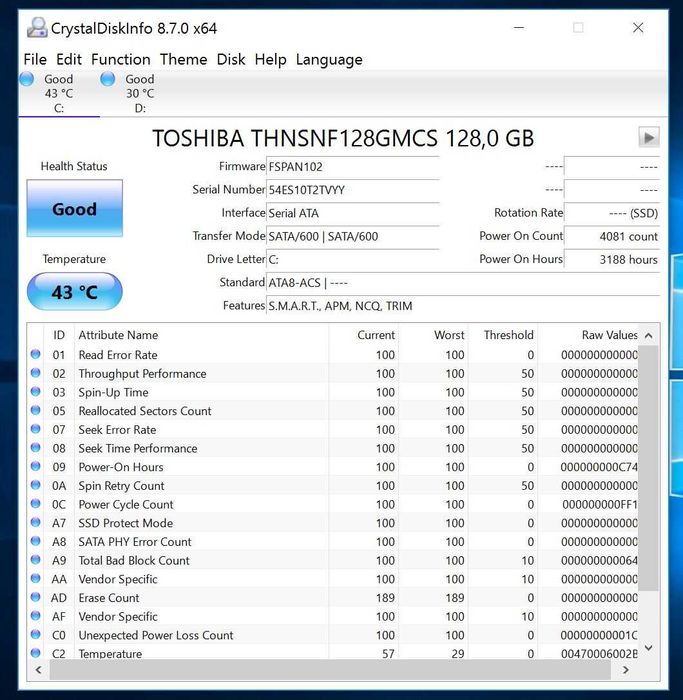683x700 pixels.
Task: Close the CrystalDiskInfo window
Action: coord(638,28)
